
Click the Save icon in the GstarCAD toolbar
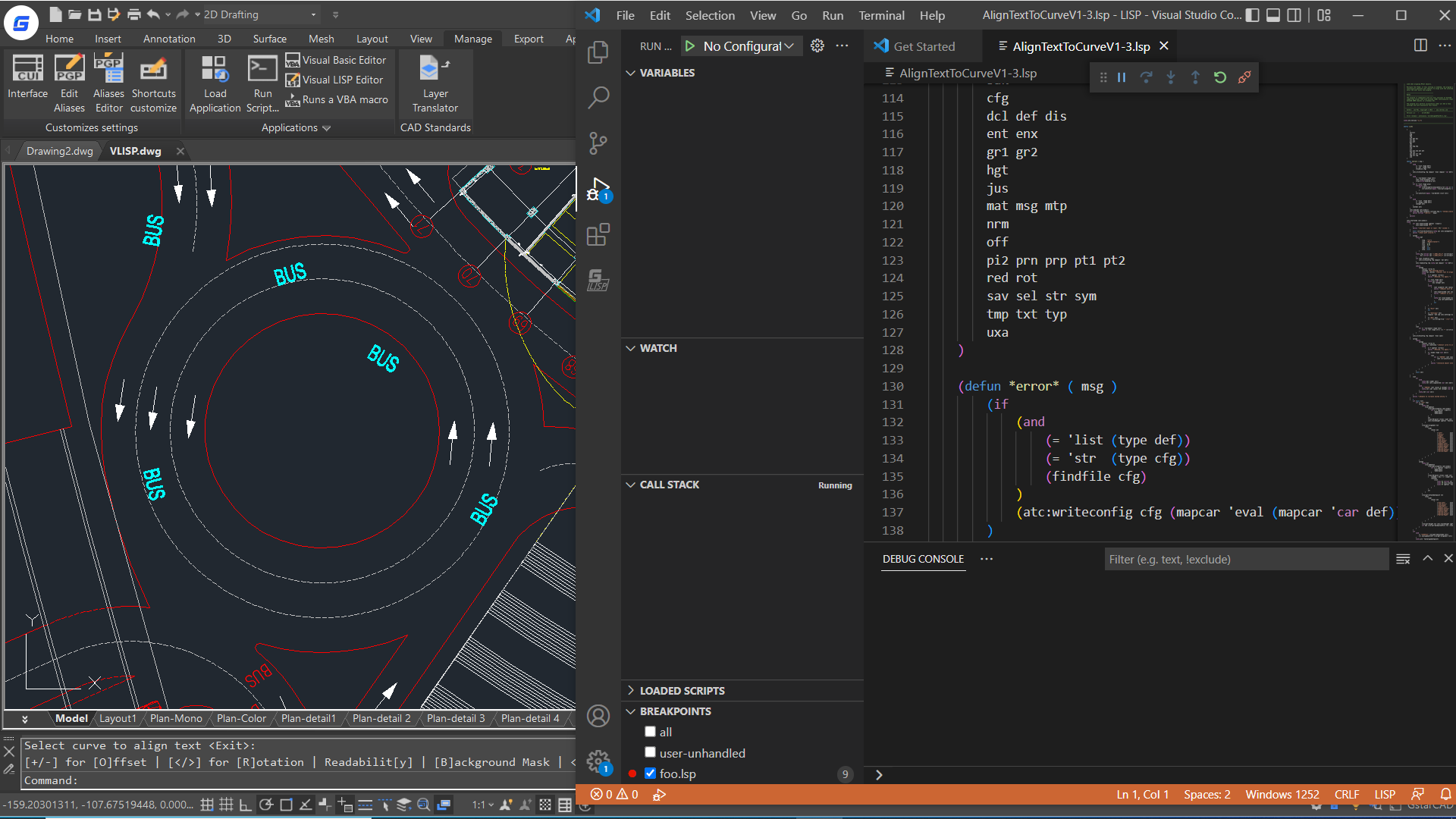pos(95,14)
